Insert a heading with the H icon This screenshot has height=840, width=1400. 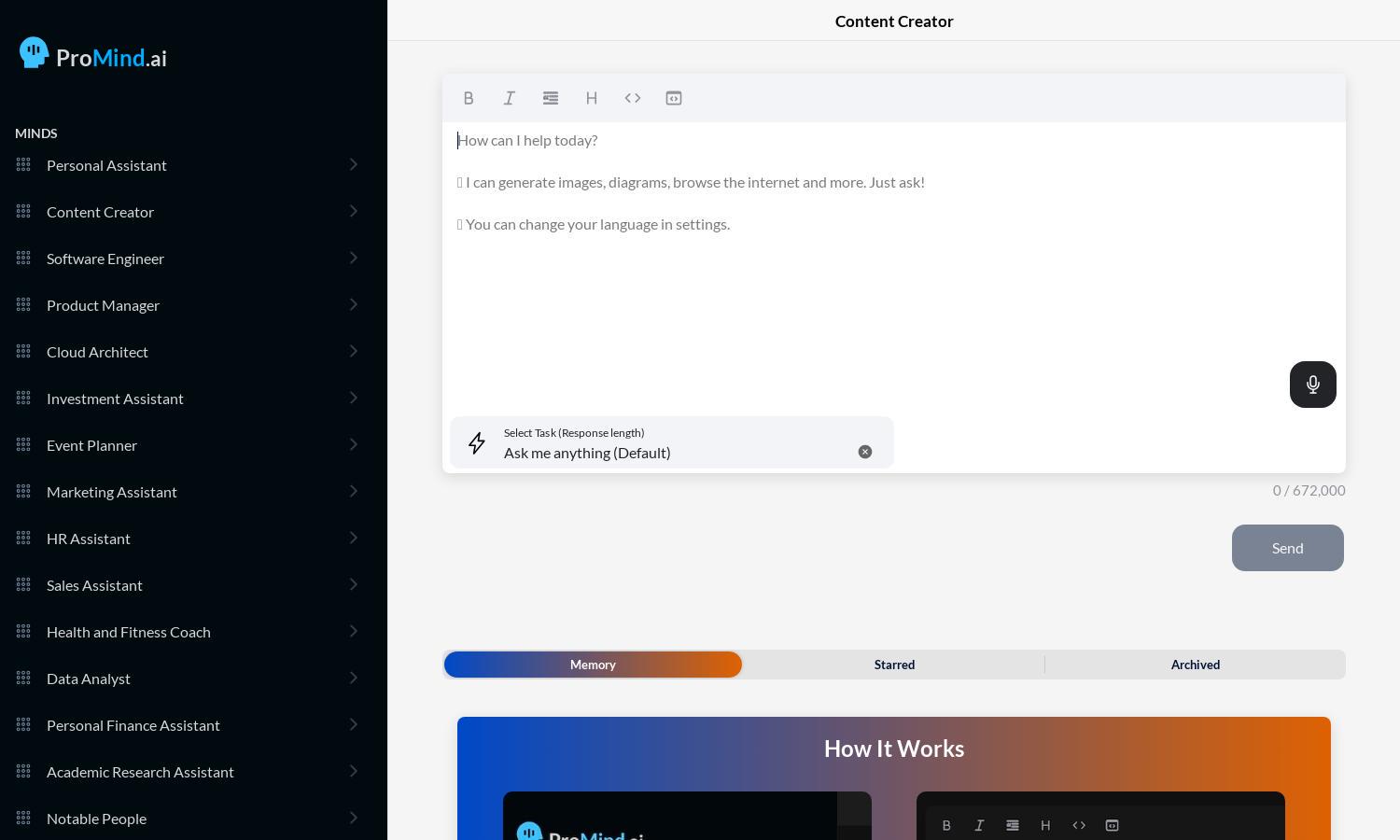(592, 98)
